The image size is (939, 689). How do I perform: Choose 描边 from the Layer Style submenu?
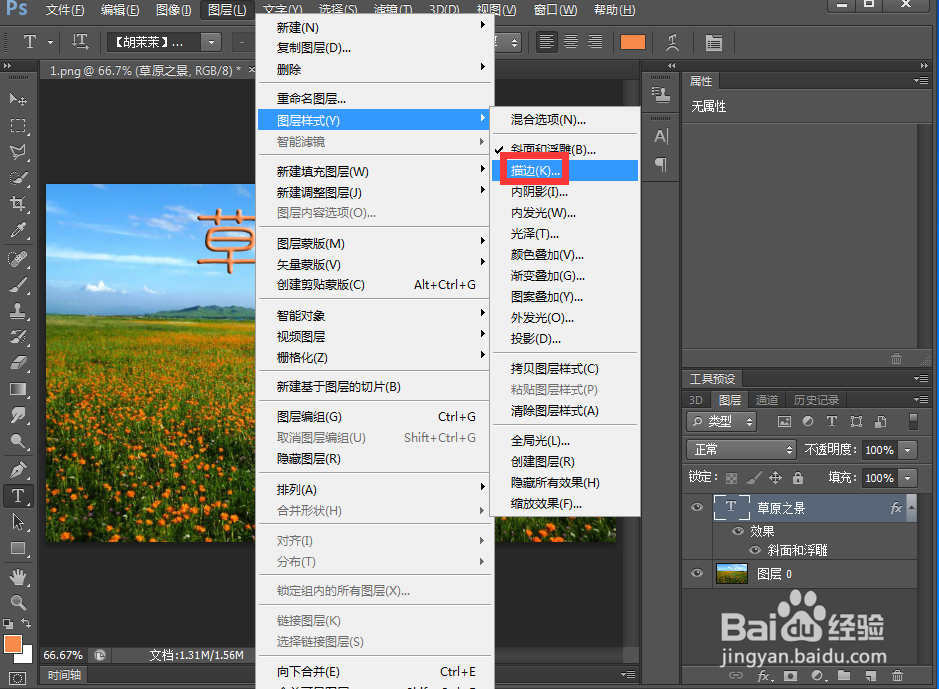[x=534, y=170]
